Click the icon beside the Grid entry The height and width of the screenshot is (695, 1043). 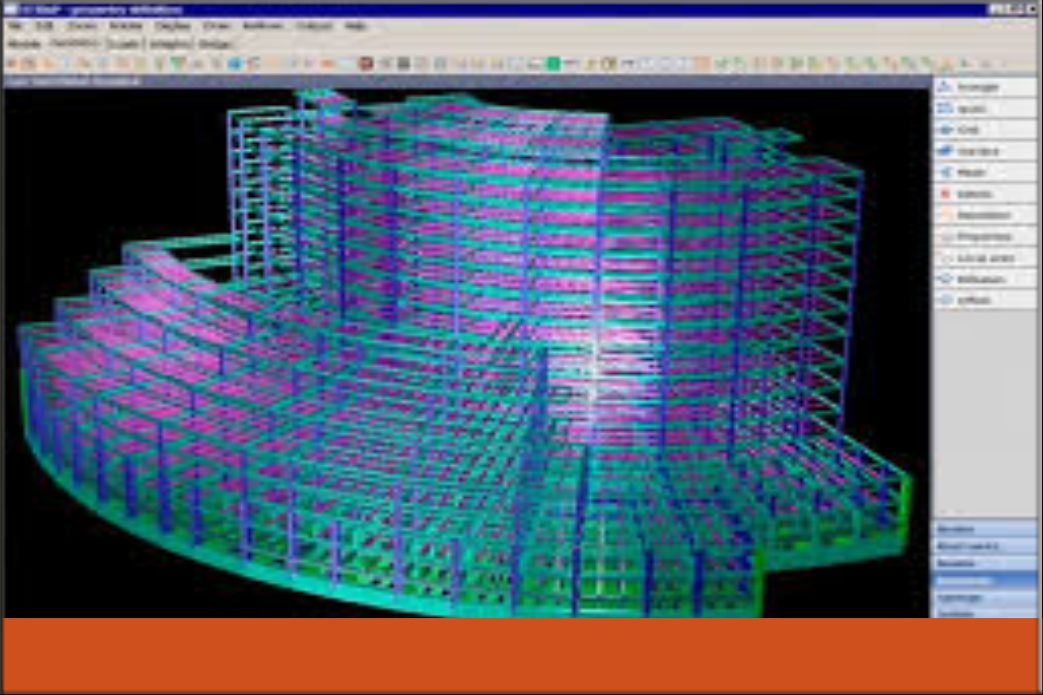[945, 130]
